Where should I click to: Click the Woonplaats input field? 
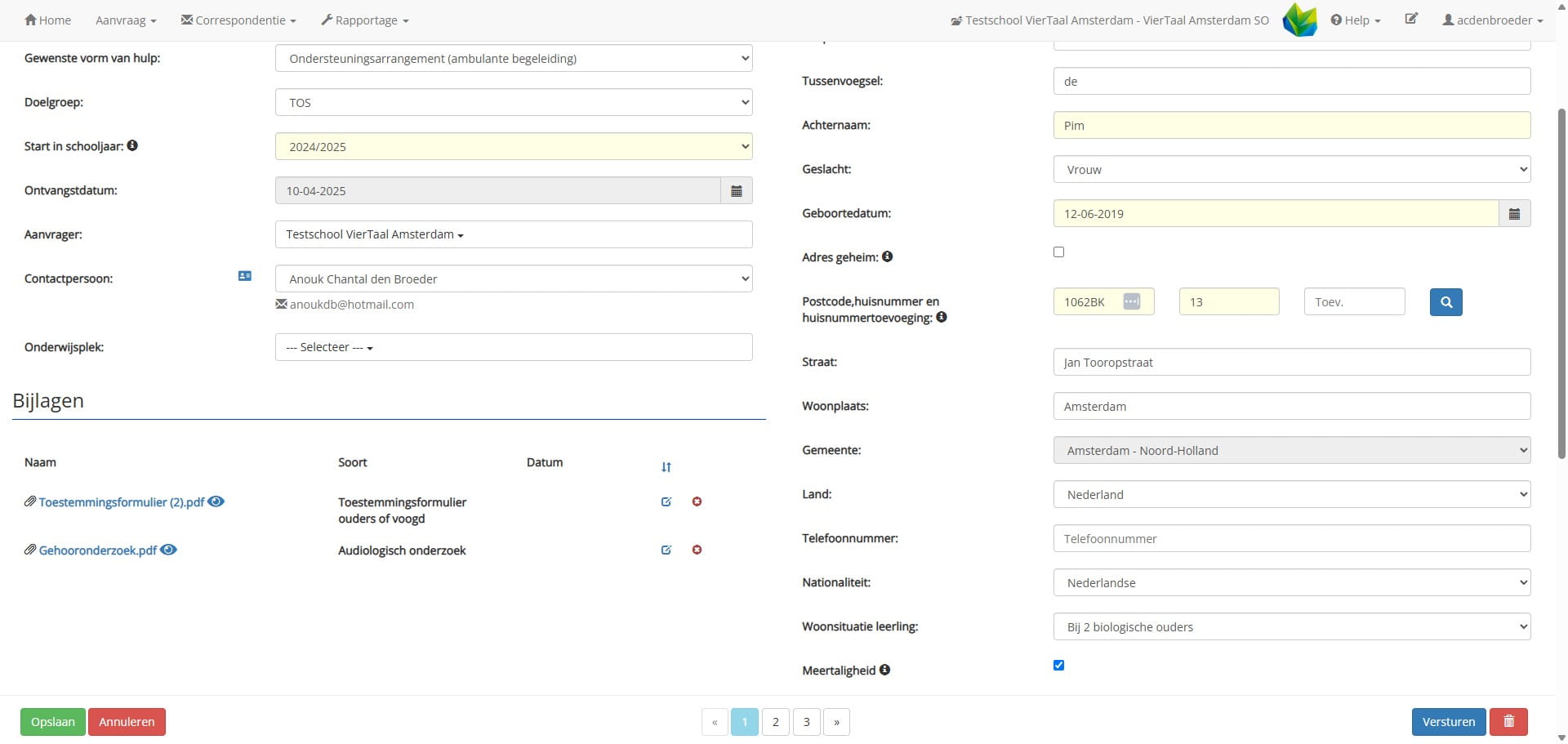click(x=1292, y=406)
